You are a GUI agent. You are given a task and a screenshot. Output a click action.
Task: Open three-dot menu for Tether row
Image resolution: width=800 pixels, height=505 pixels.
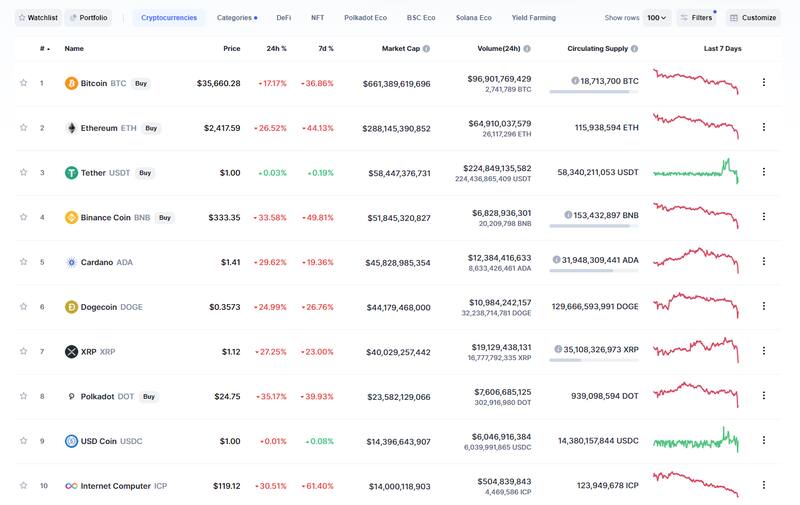click(764, 172)
